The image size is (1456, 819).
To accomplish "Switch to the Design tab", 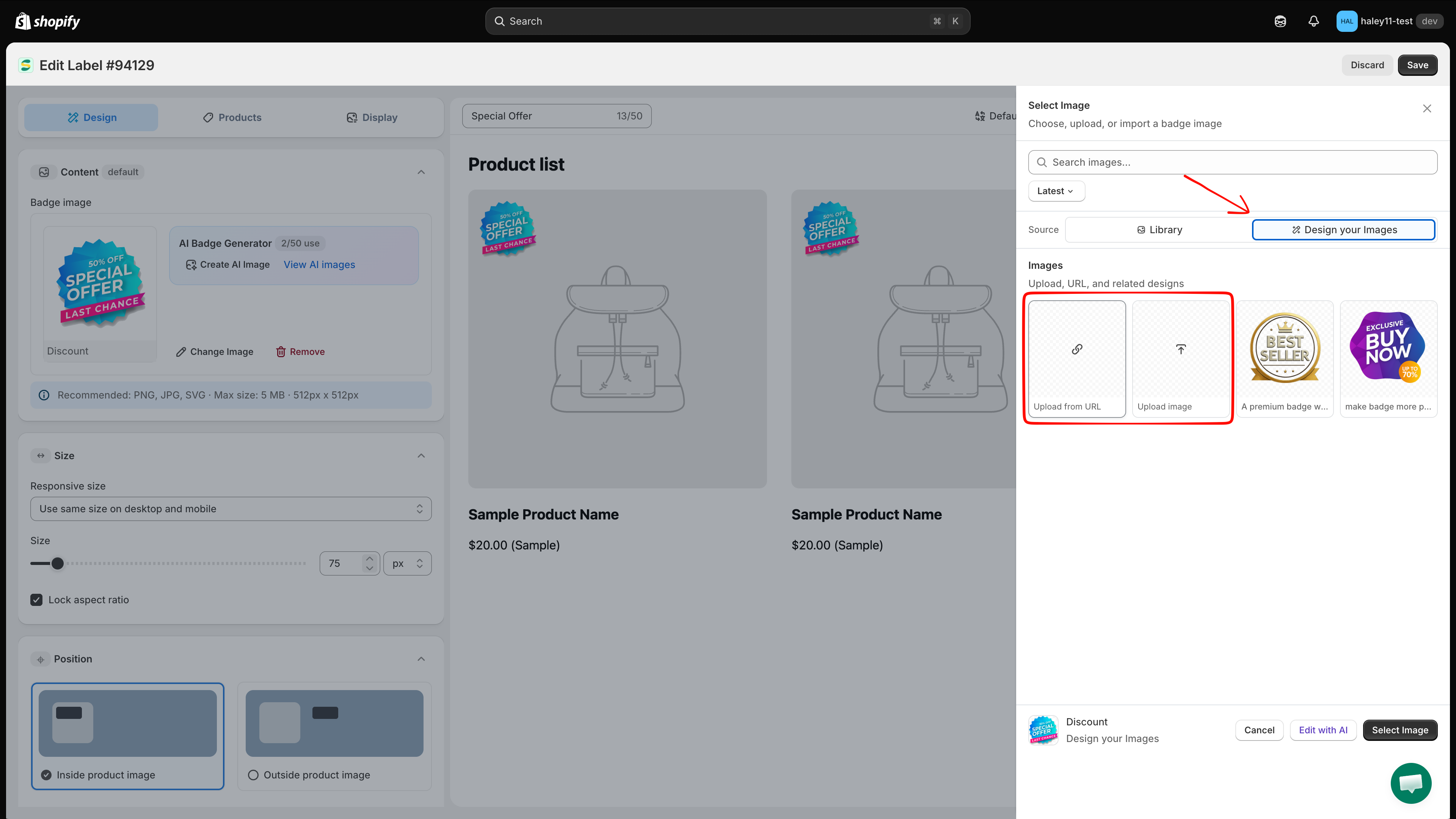I will [91, 118].
